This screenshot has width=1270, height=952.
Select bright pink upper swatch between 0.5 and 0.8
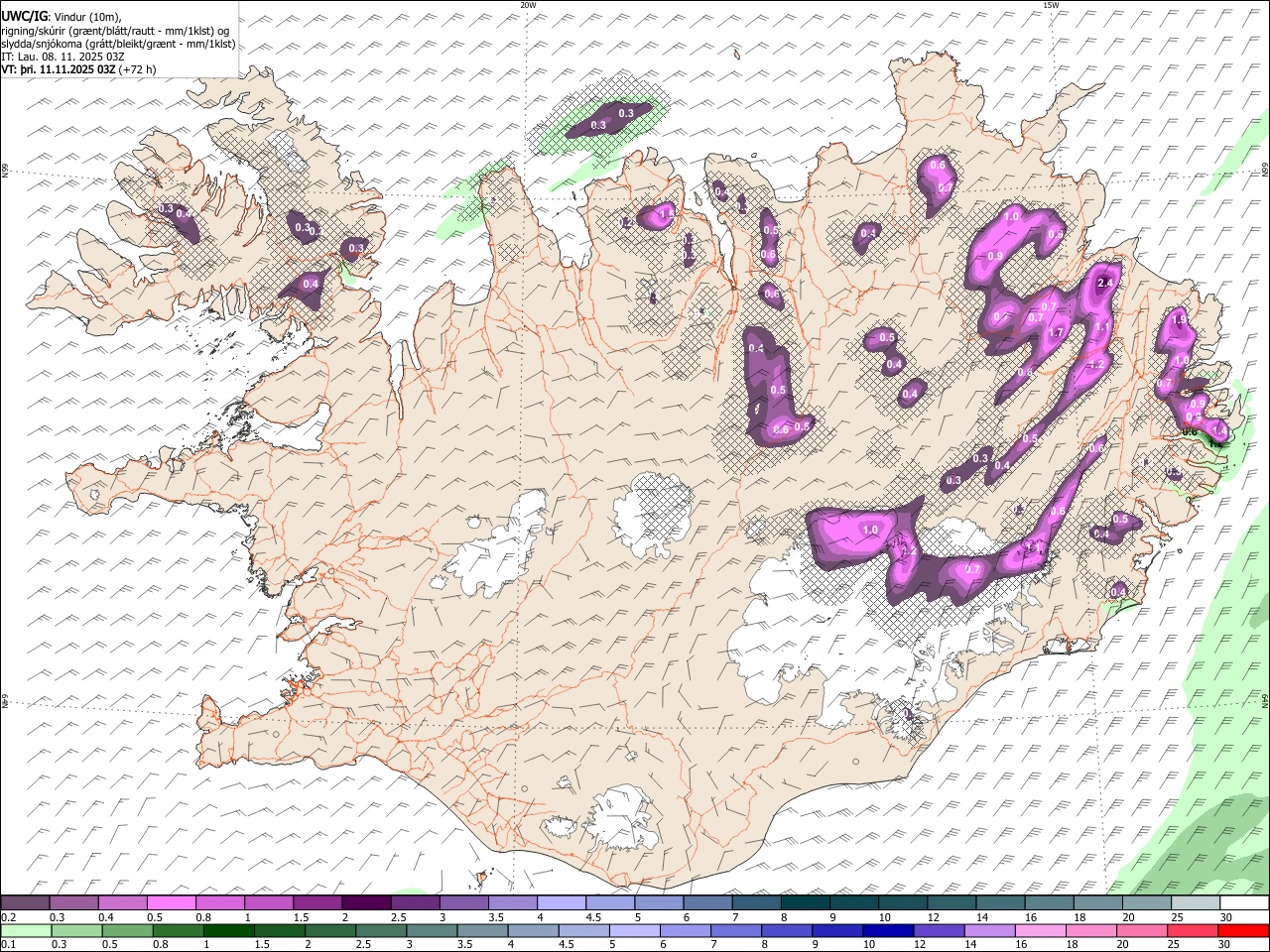171,903
